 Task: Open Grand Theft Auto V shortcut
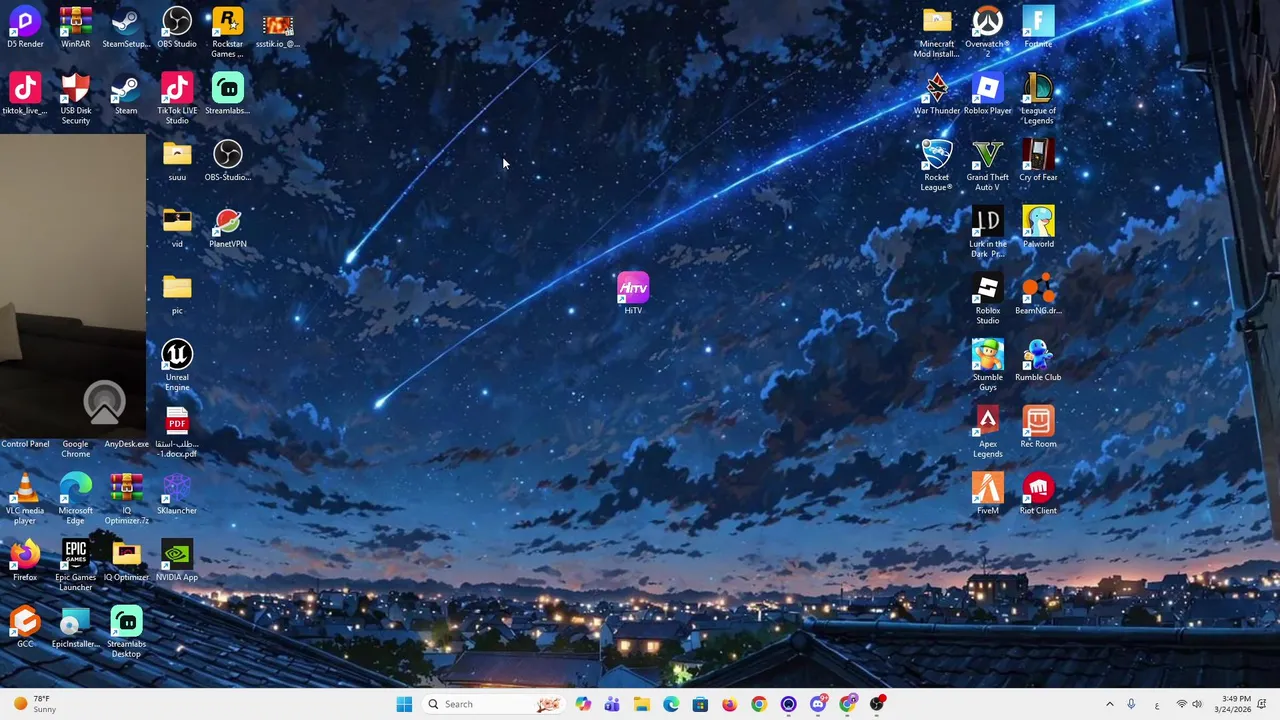(x=987, y=166)
